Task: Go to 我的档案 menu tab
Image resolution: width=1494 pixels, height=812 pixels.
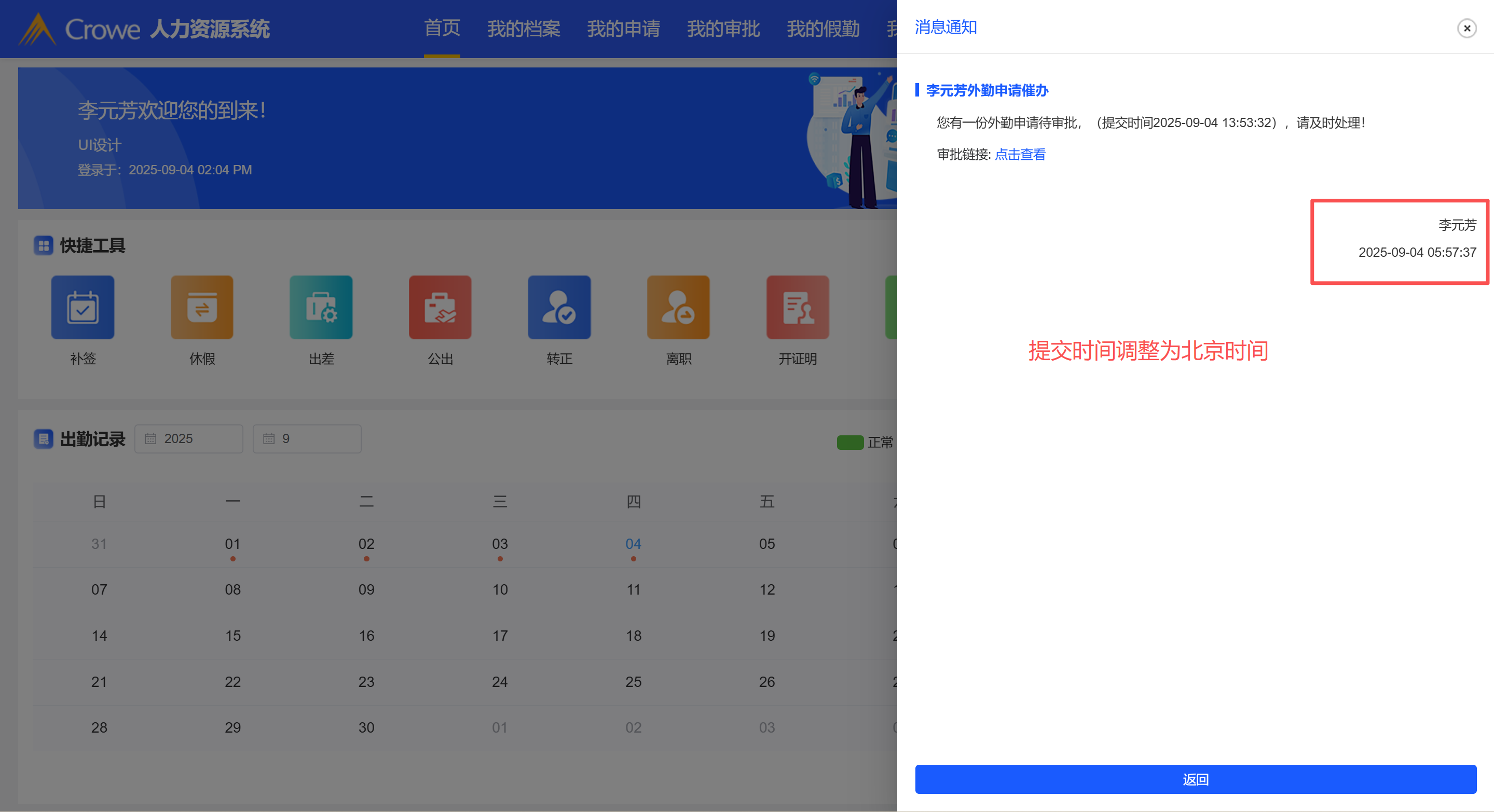Action: 523,29
